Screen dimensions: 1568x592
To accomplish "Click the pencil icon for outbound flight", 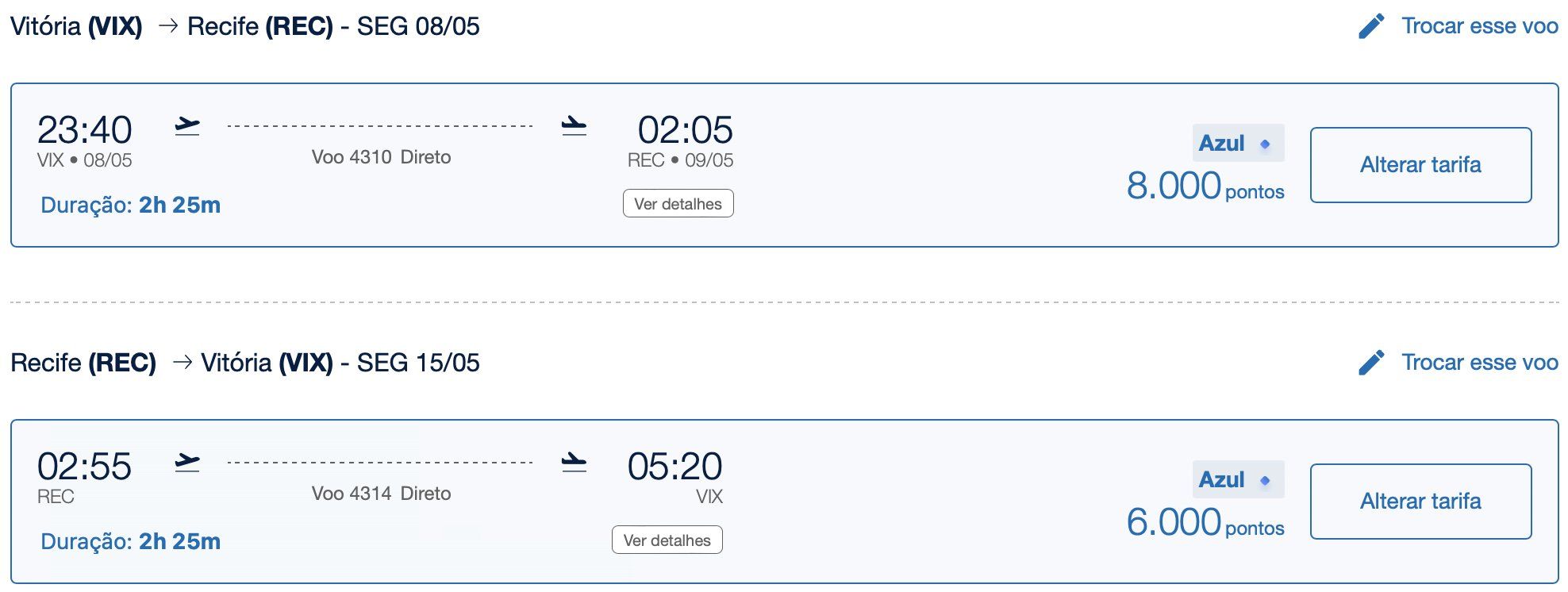I will [x=1371, y=26].
